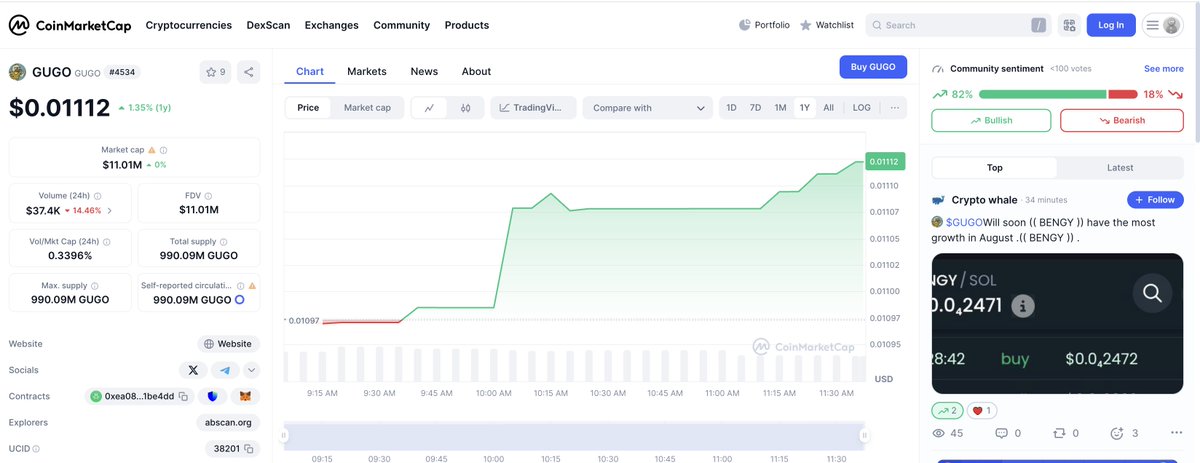Open the Compare with dropdown
This screenshot has height=463, width=1200.
pos(647,108)
